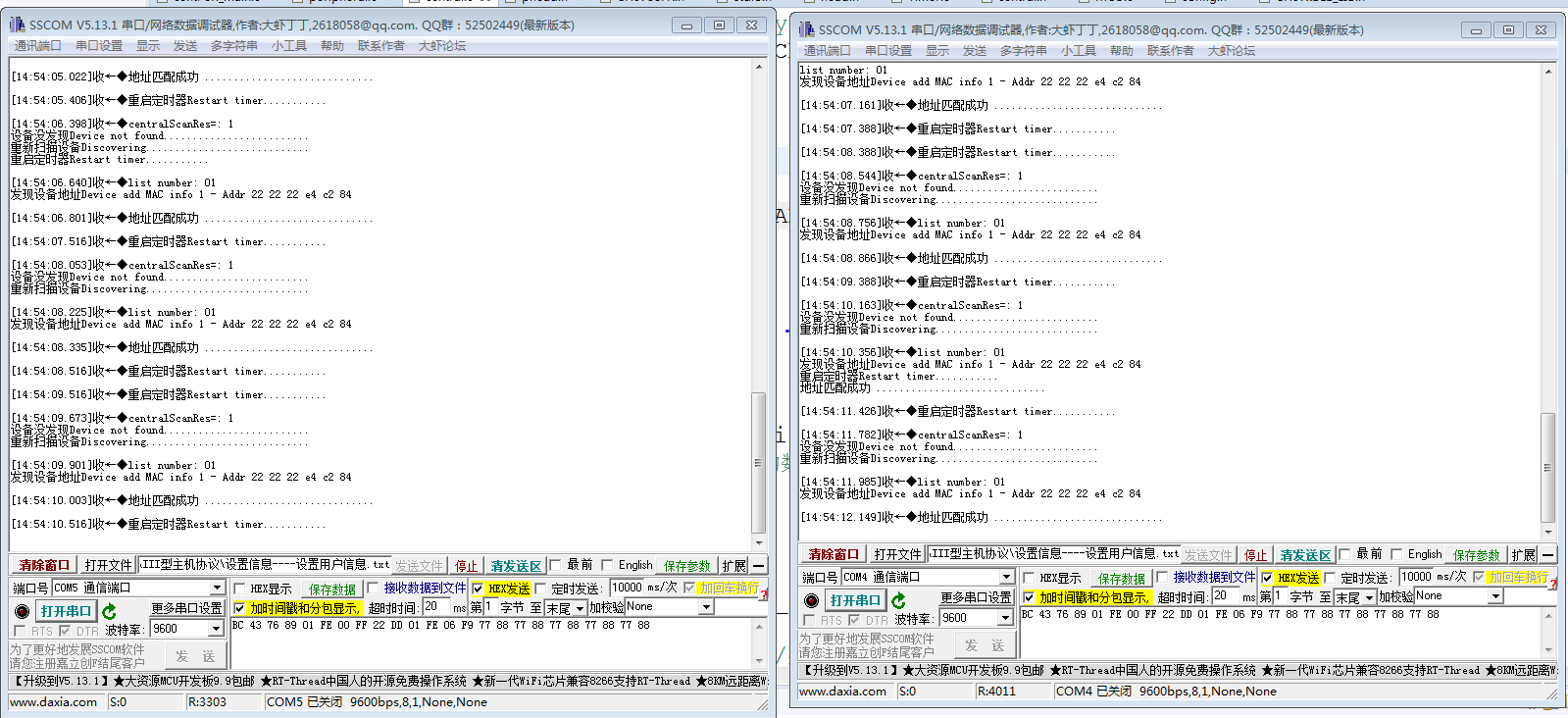Viewport: 1568px width, 718px height.
Task: Click receive log scrollbar thumb in COM4 window
Action: (1547, 468)
